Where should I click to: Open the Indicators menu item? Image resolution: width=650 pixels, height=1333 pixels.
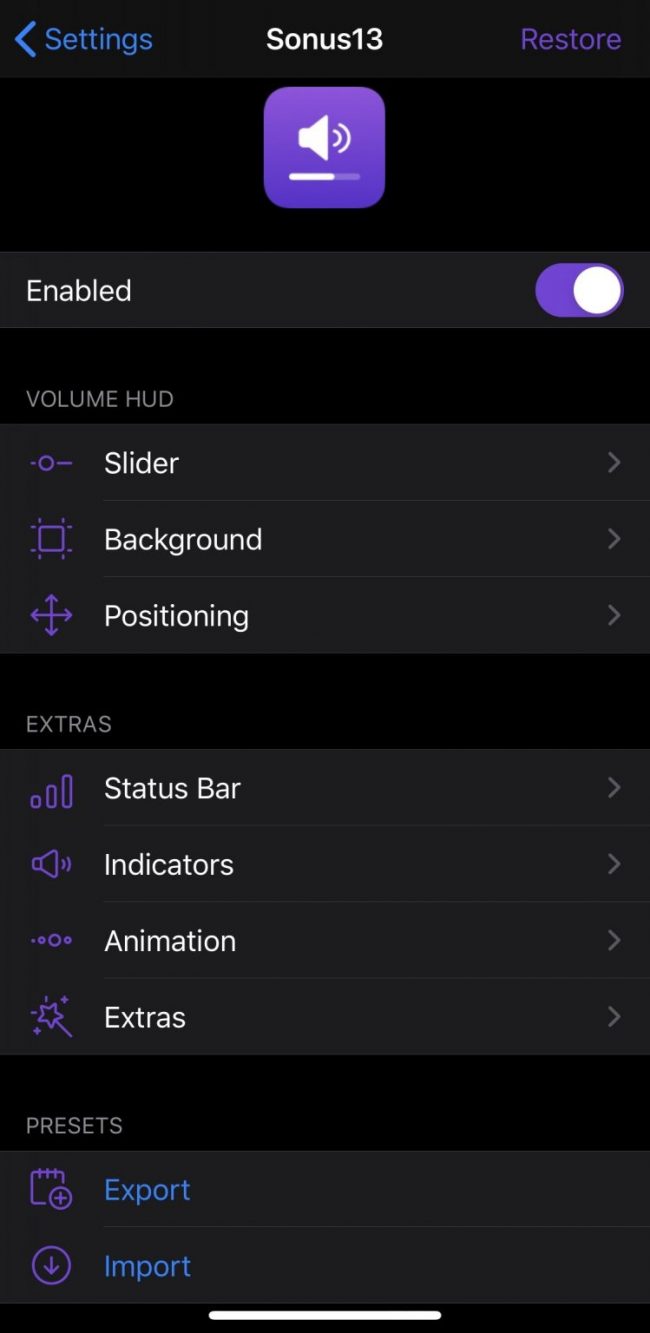pyautogui.click(x=169, y=865)
